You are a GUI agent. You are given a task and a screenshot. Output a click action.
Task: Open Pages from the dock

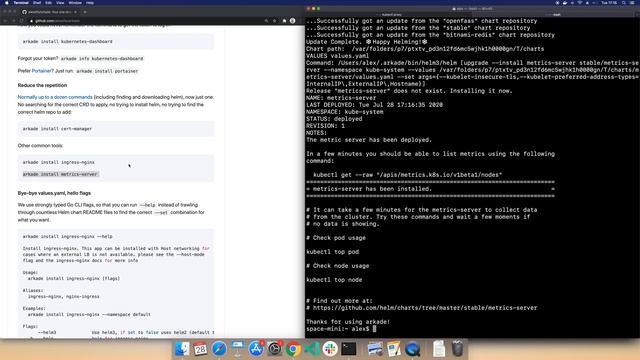(x=393, y=349)
